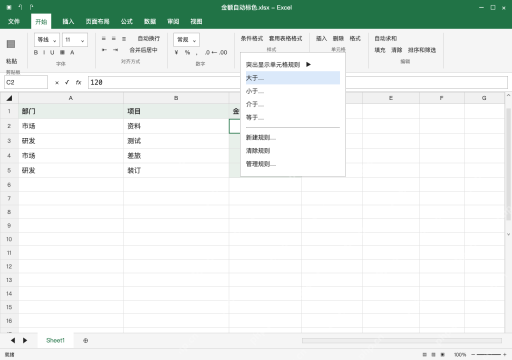Switch to the 数据 Data tab
The width and height of the screenshot is (512, 360).
[150, 21]
